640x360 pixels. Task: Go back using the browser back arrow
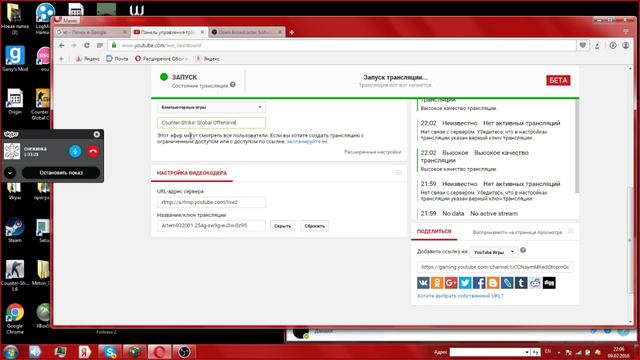pyautogui.click(x=62, y=45)
